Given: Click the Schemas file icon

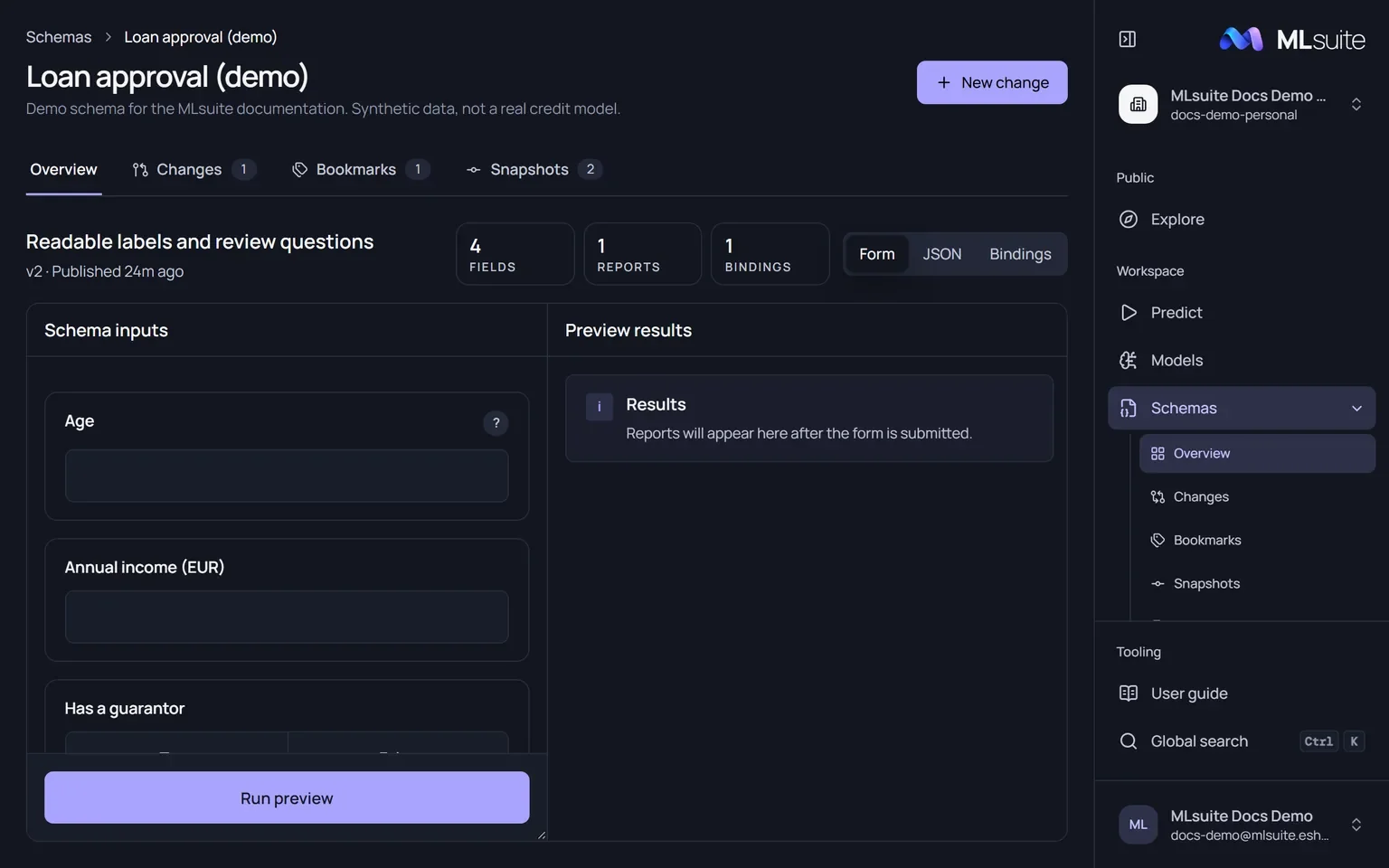Looking at the screenshot, I should coord(1129,408).
